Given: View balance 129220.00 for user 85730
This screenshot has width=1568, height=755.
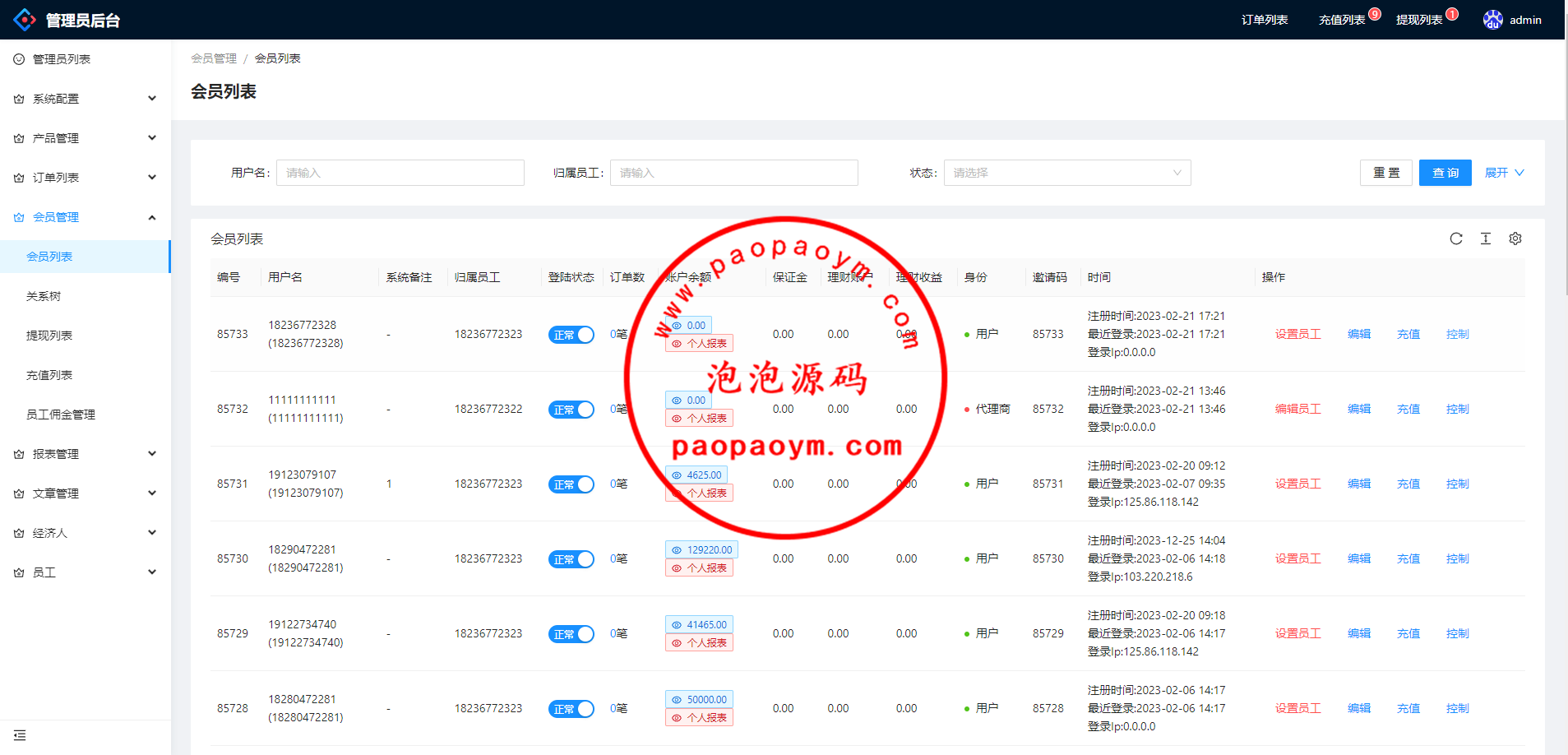Looking at the screenshot, I should pyautogui.click(x=701, y=549).
